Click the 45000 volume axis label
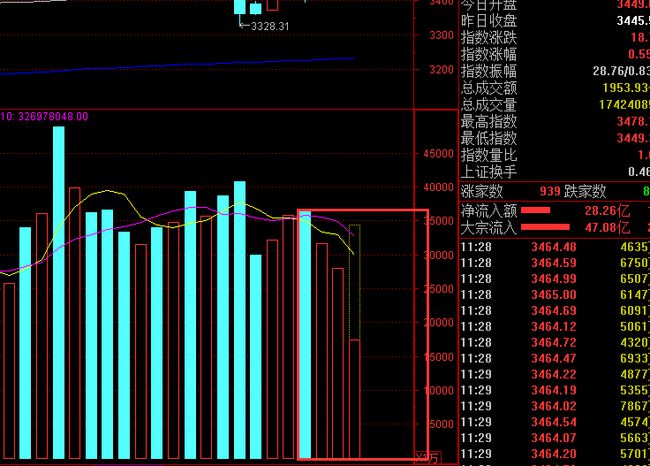650x466 pixels. (x=439, y=154)
